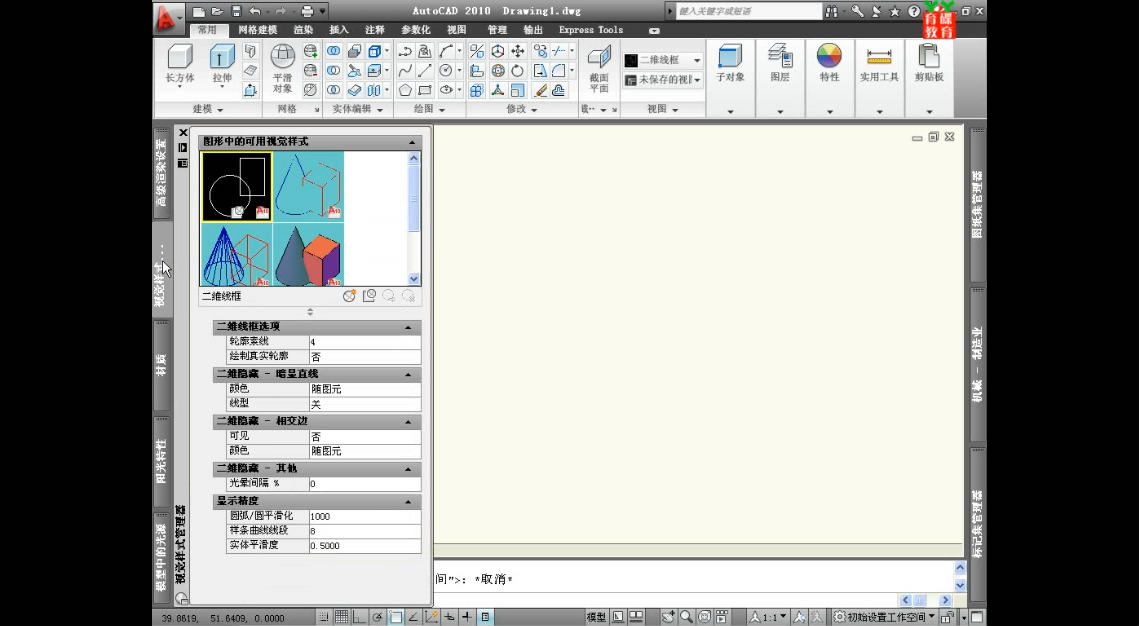Open the AutoCAD application menu button
The height and width of the screenshot is (626, 1139).
[169, 17]
